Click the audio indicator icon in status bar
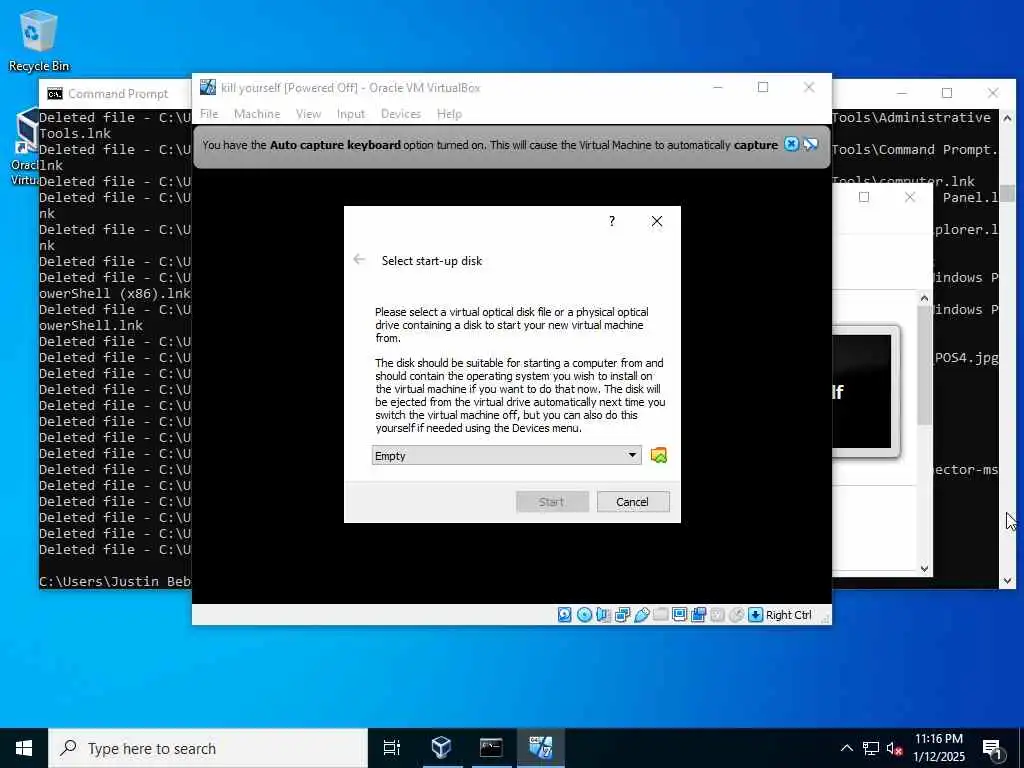Screen dimensions: 1024x768 coord(603,615)
